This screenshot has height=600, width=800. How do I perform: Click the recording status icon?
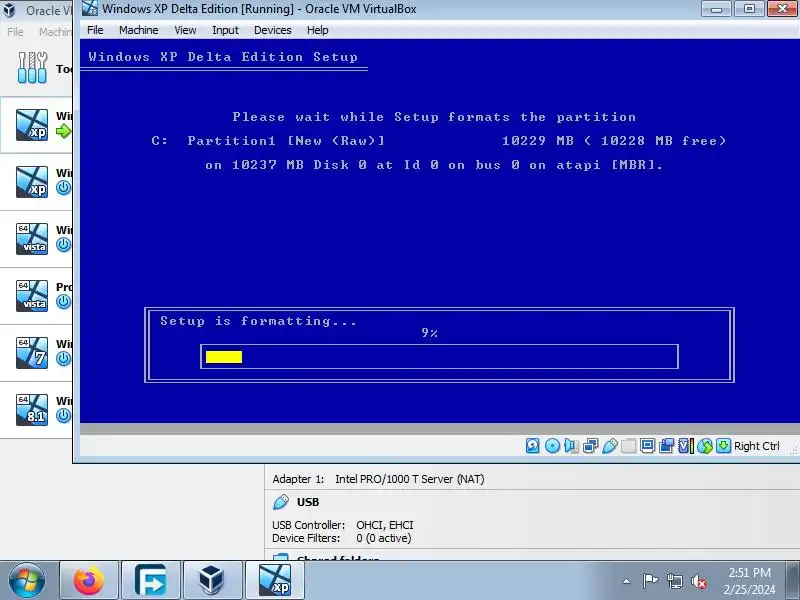click(666, 446)
